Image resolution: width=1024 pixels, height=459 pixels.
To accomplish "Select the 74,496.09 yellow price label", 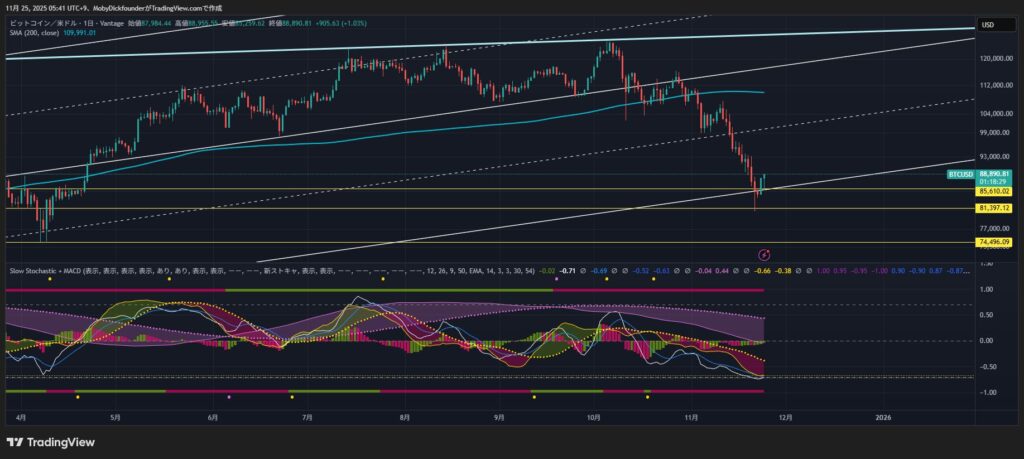I will pyautogui.click(x=992, y=242).
